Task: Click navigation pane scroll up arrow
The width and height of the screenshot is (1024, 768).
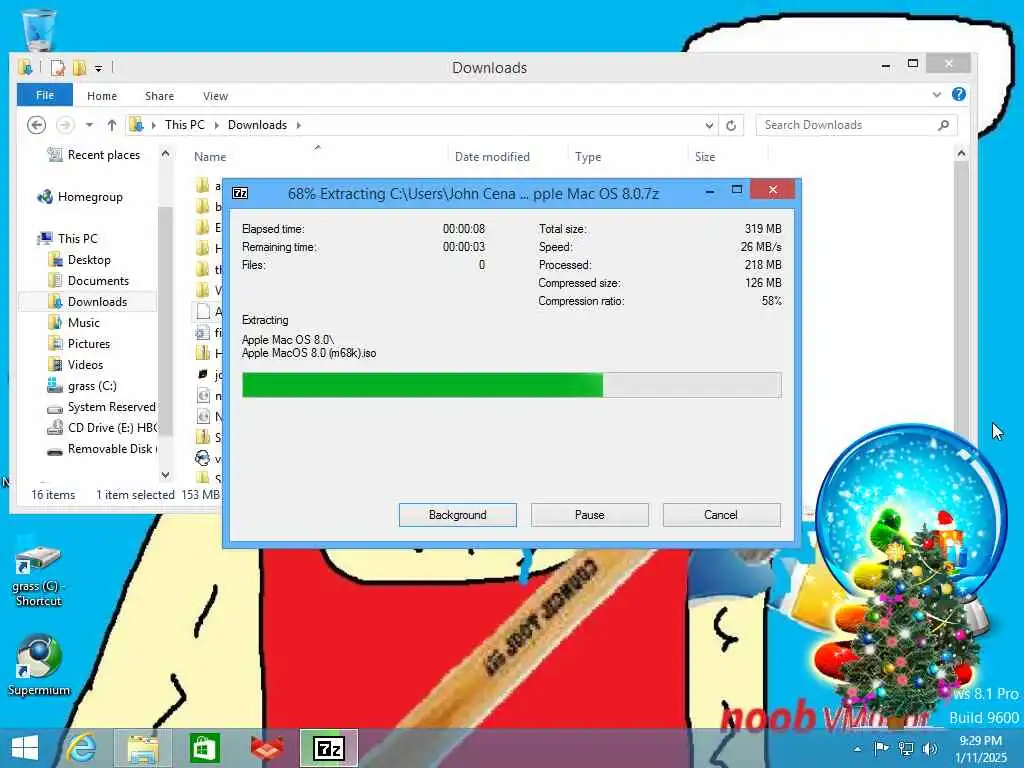Action: (x=165, y=153)
